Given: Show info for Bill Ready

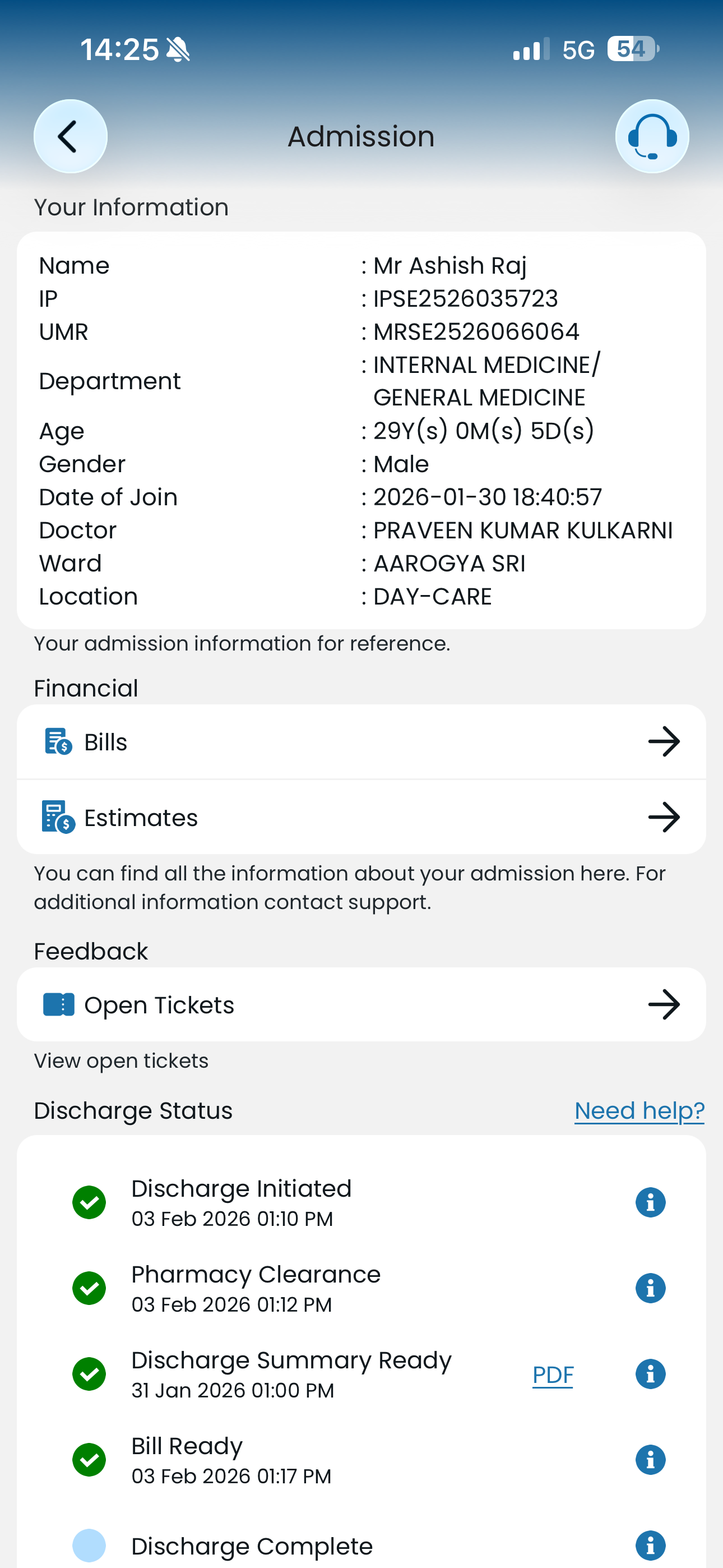Looking at the screenshot, I should tap(650, 1460).
